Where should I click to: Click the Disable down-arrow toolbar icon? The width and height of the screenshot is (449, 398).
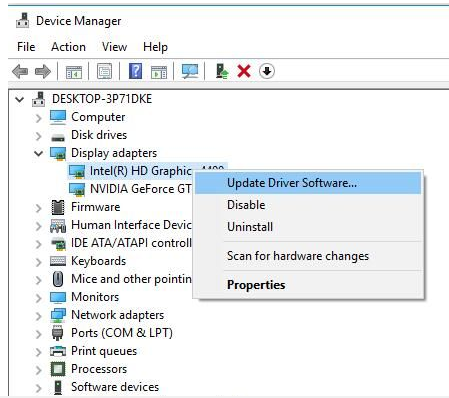(267, 71)
